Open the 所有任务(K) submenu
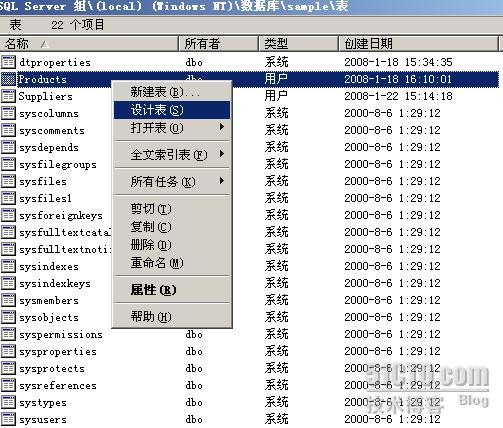The height and width of the screenshot is (428, 503). (x=172, y=182)
